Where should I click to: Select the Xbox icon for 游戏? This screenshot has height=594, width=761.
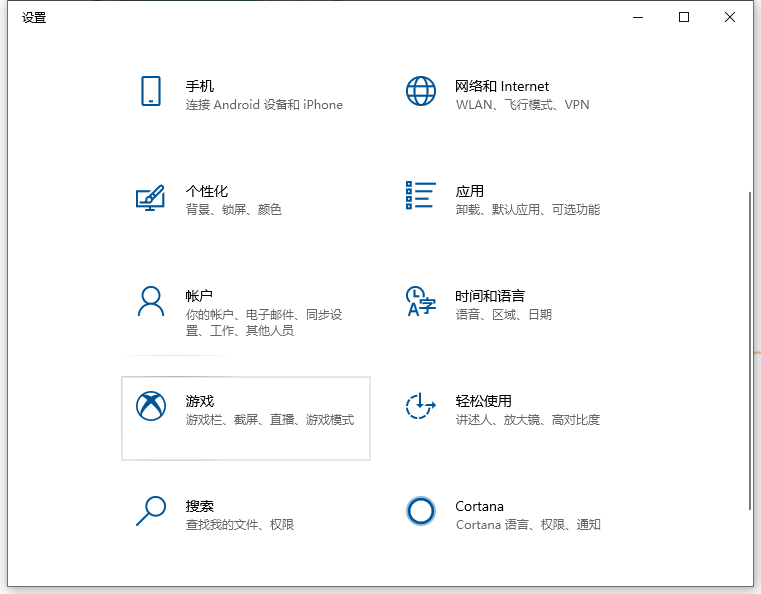(x=150, y=406)
